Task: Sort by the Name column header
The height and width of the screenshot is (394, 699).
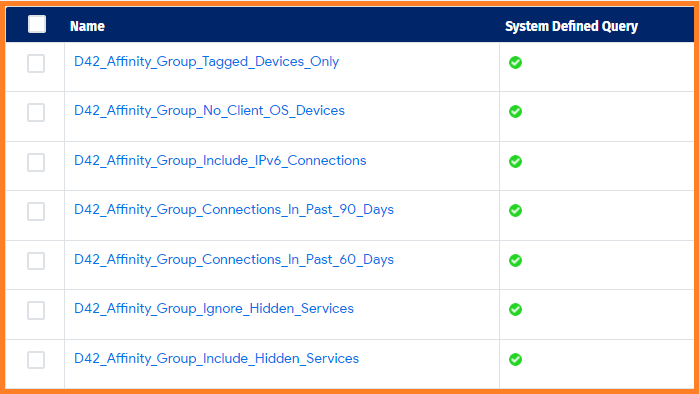Action: pos(87,26)
